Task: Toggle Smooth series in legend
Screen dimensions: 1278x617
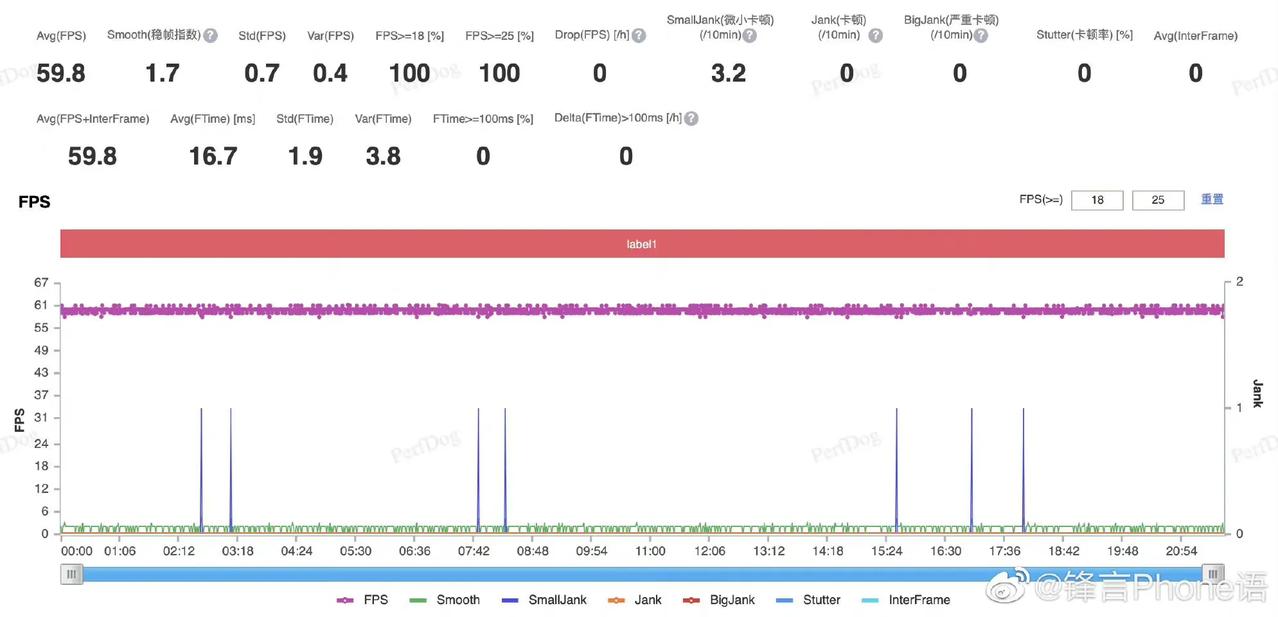Action: tap(445, 600)
